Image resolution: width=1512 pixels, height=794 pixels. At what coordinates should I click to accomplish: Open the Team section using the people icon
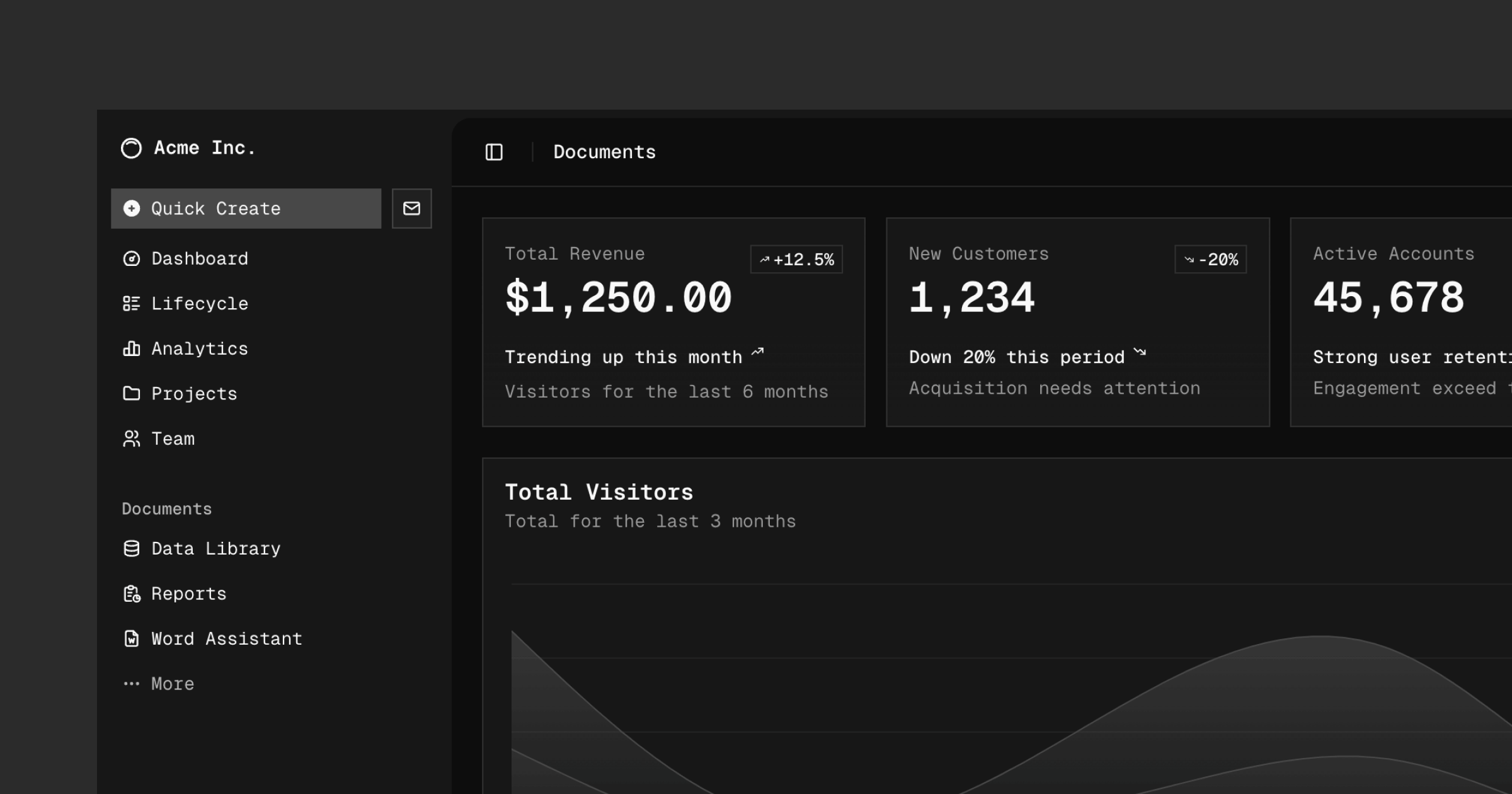(132, 439)
